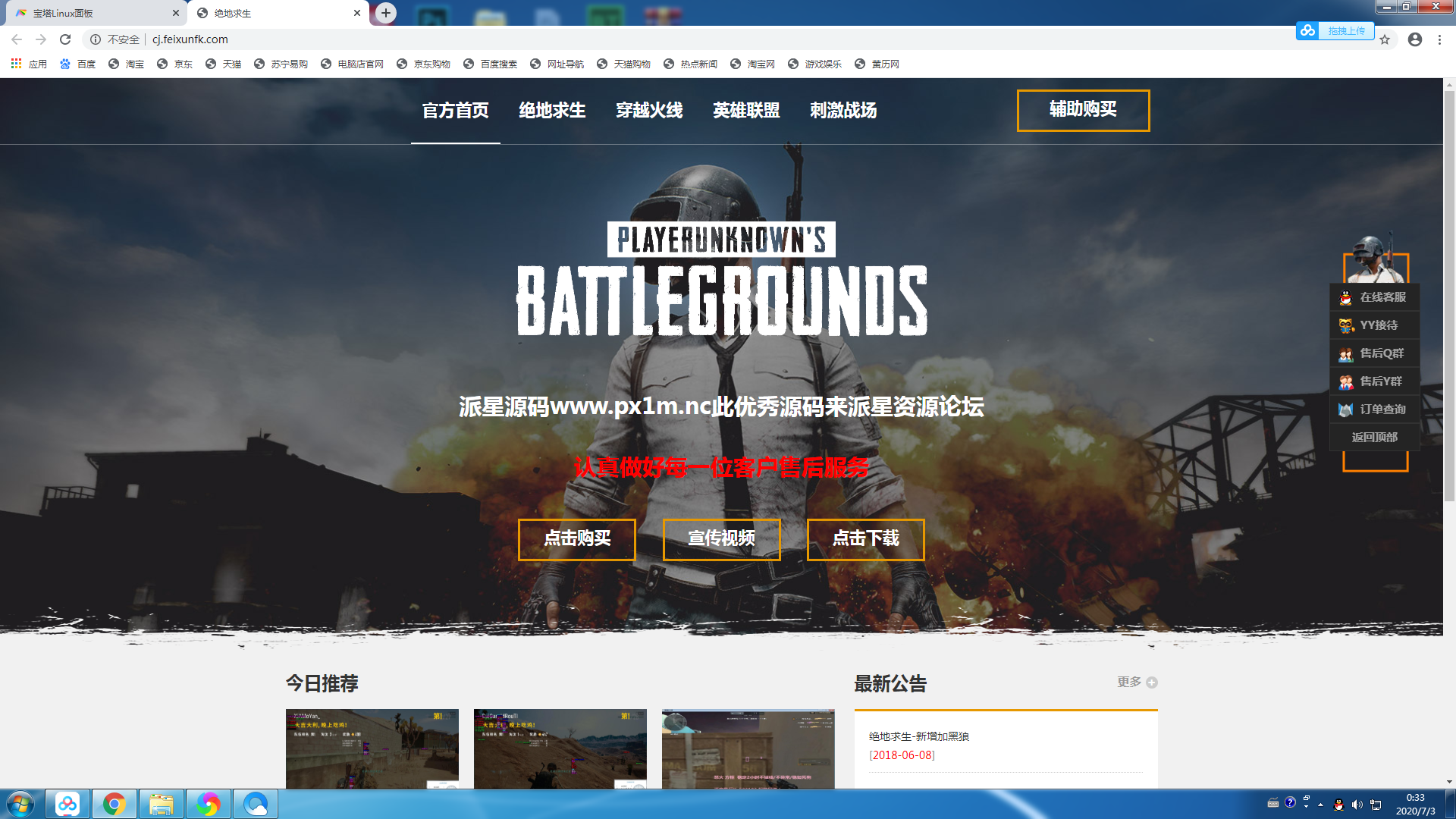
Task: Open the 黄历网 bookmark
Action: point(877,64)
